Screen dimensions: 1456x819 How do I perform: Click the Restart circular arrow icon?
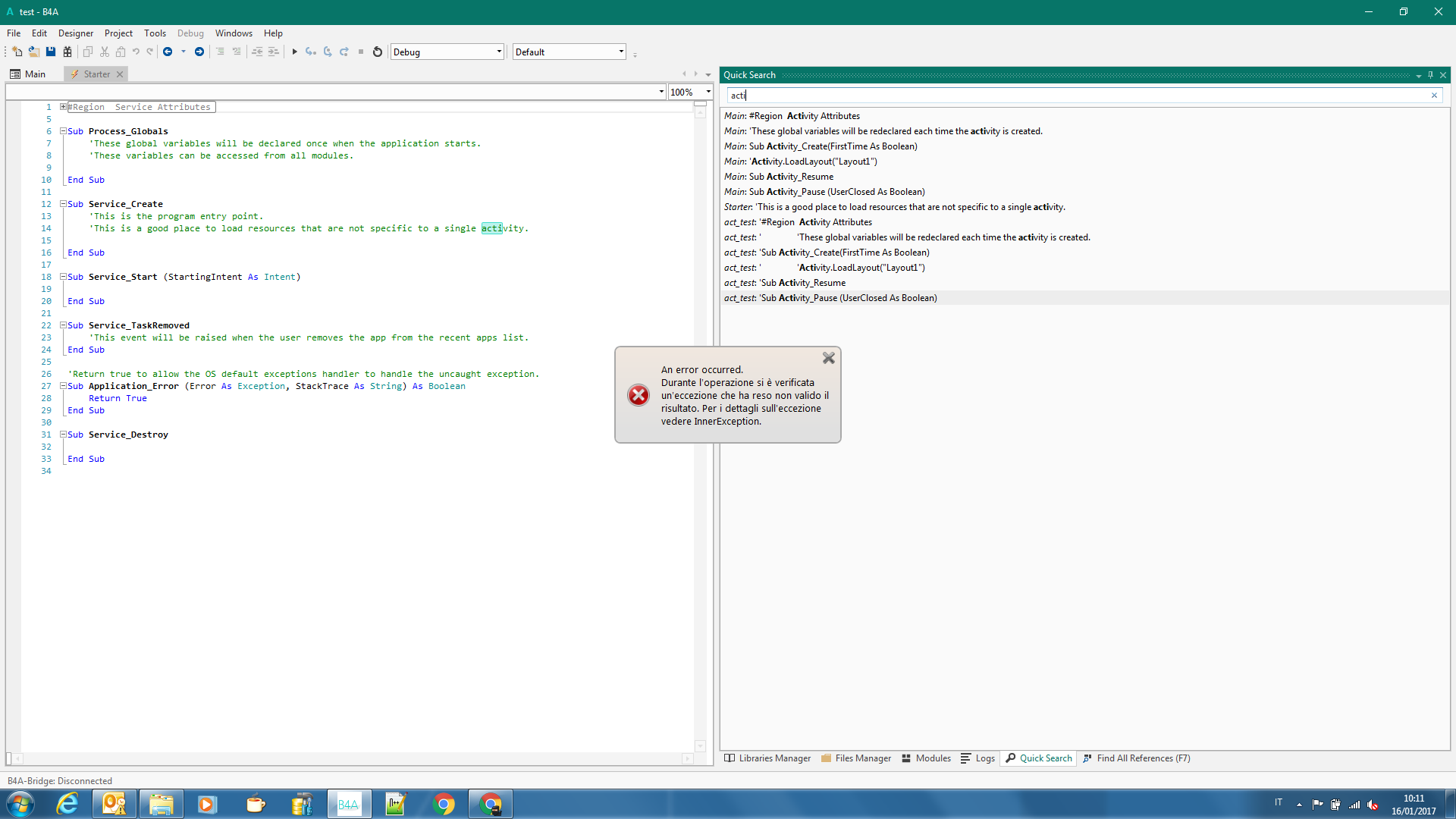click(x=378, y=52)
